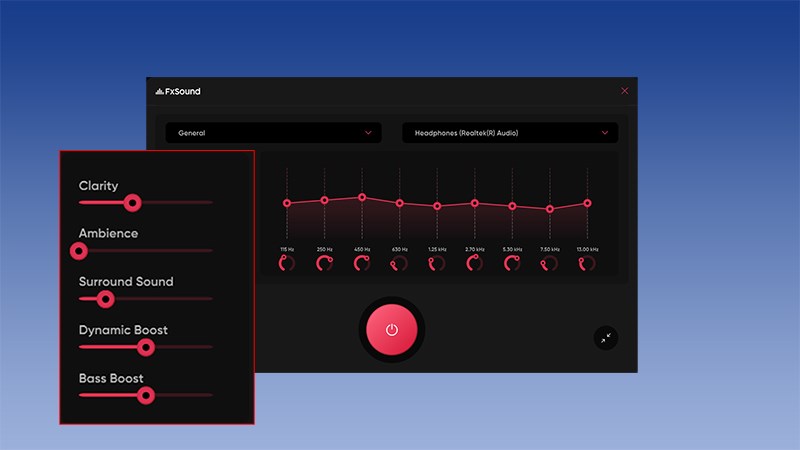Viewport: 800px width, 450px height.
Task: Click the Surround Sound slider handle
Action: [106, 299]
